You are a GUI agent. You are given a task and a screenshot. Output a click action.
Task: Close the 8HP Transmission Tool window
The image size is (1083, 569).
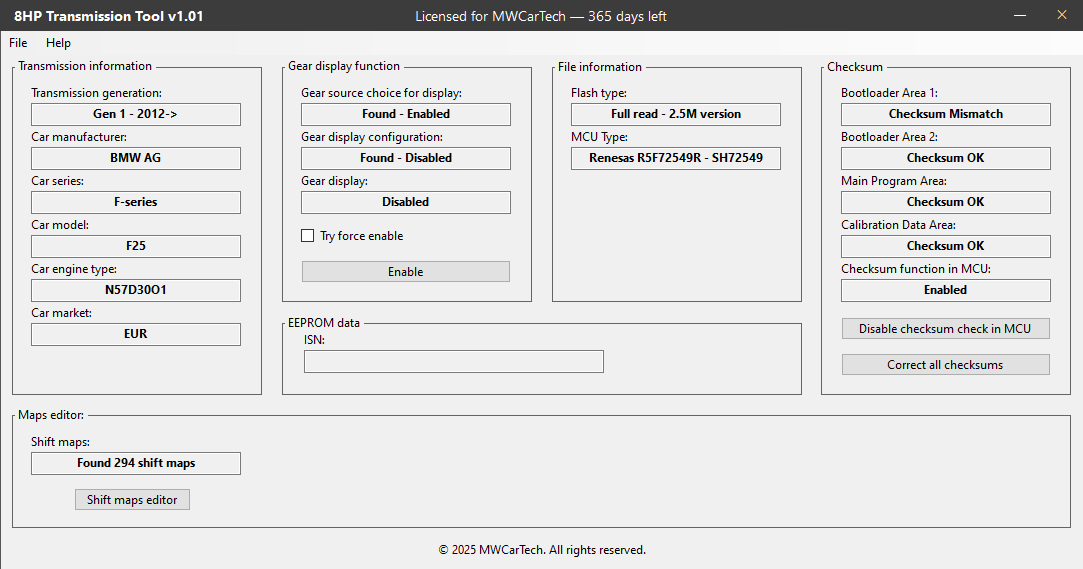click(1062, 15)
